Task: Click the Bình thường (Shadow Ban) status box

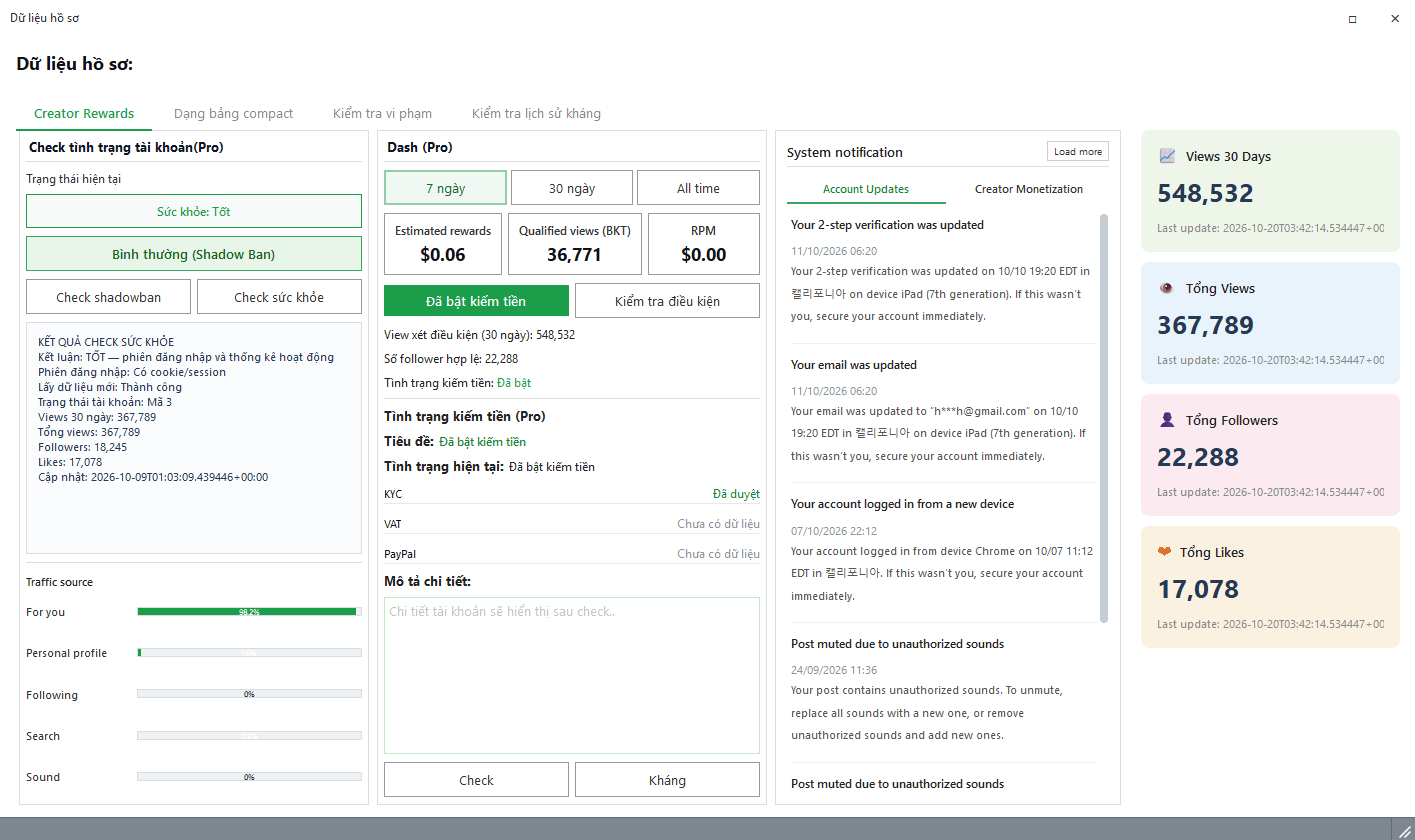Action: (194, 254)
